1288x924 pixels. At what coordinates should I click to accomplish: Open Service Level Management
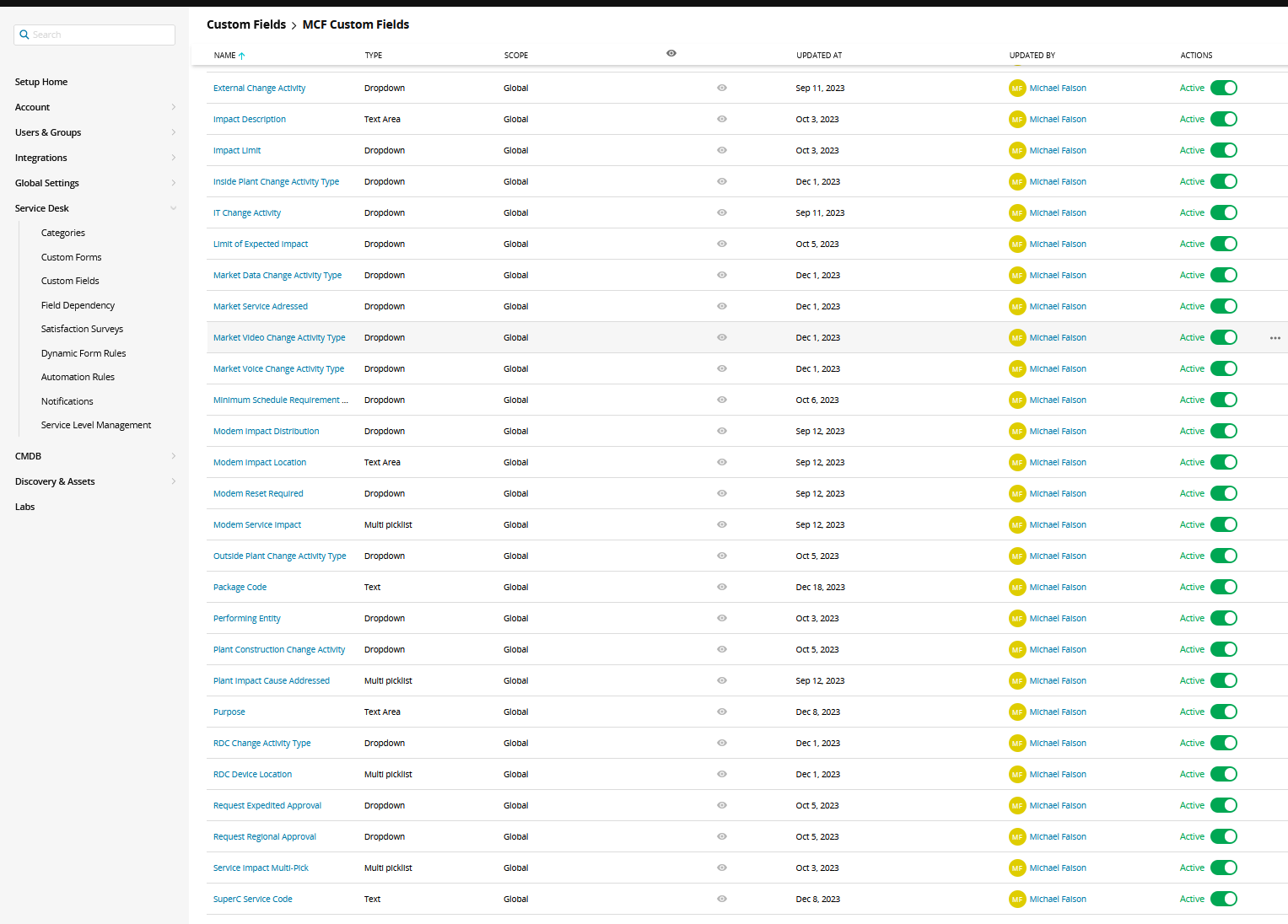(96, 425)
